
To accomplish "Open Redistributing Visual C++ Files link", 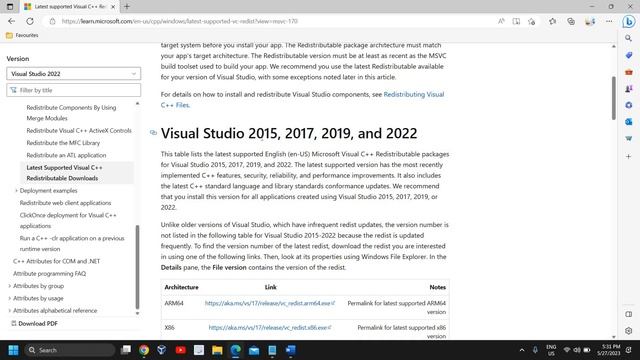I will coord(302,100).
